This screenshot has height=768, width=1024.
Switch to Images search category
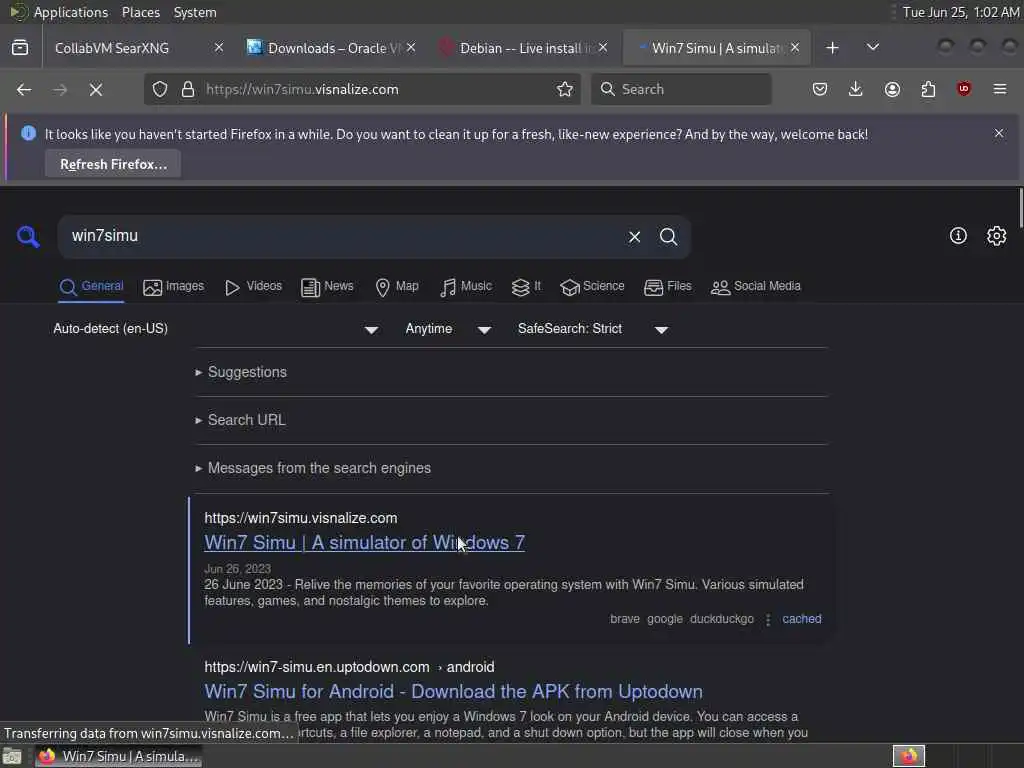(x=173, y=287)
